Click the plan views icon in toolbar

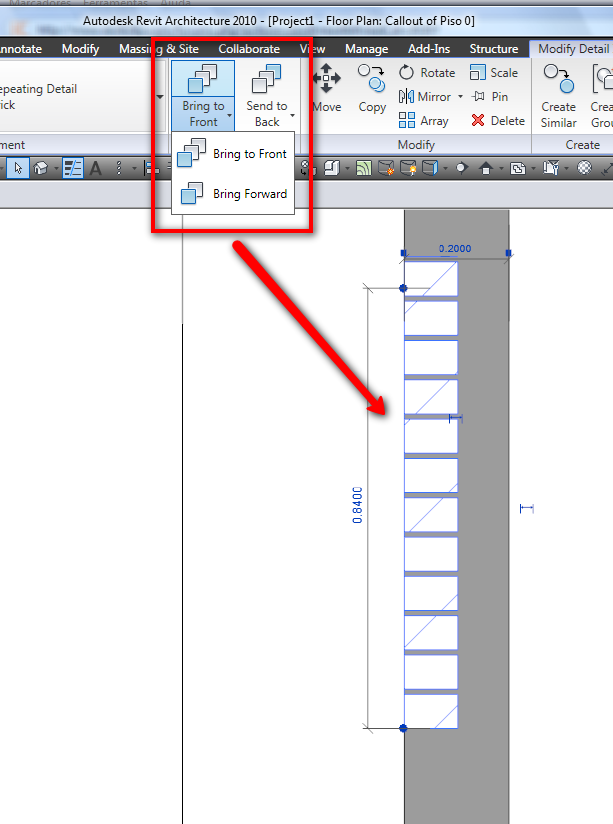[x=518, y=168]
